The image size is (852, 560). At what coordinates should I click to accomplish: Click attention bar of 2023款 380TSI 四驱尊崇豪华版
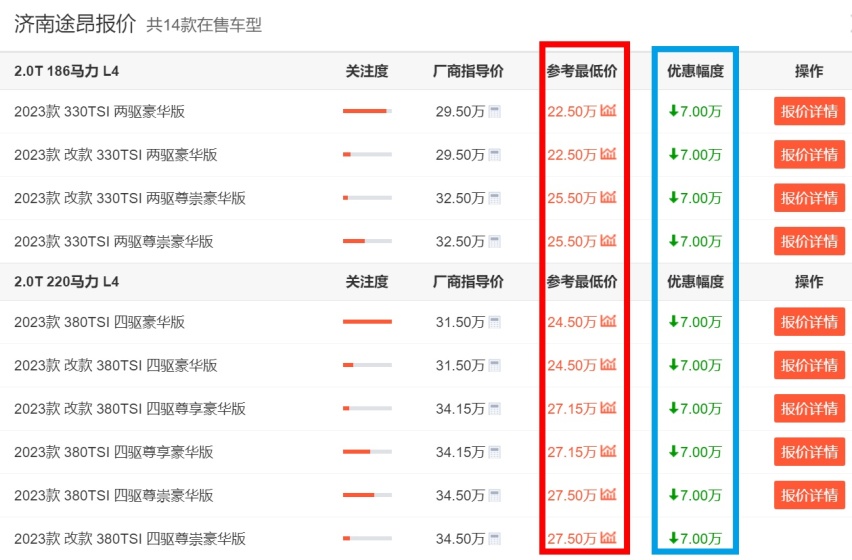tap(367, 495)
